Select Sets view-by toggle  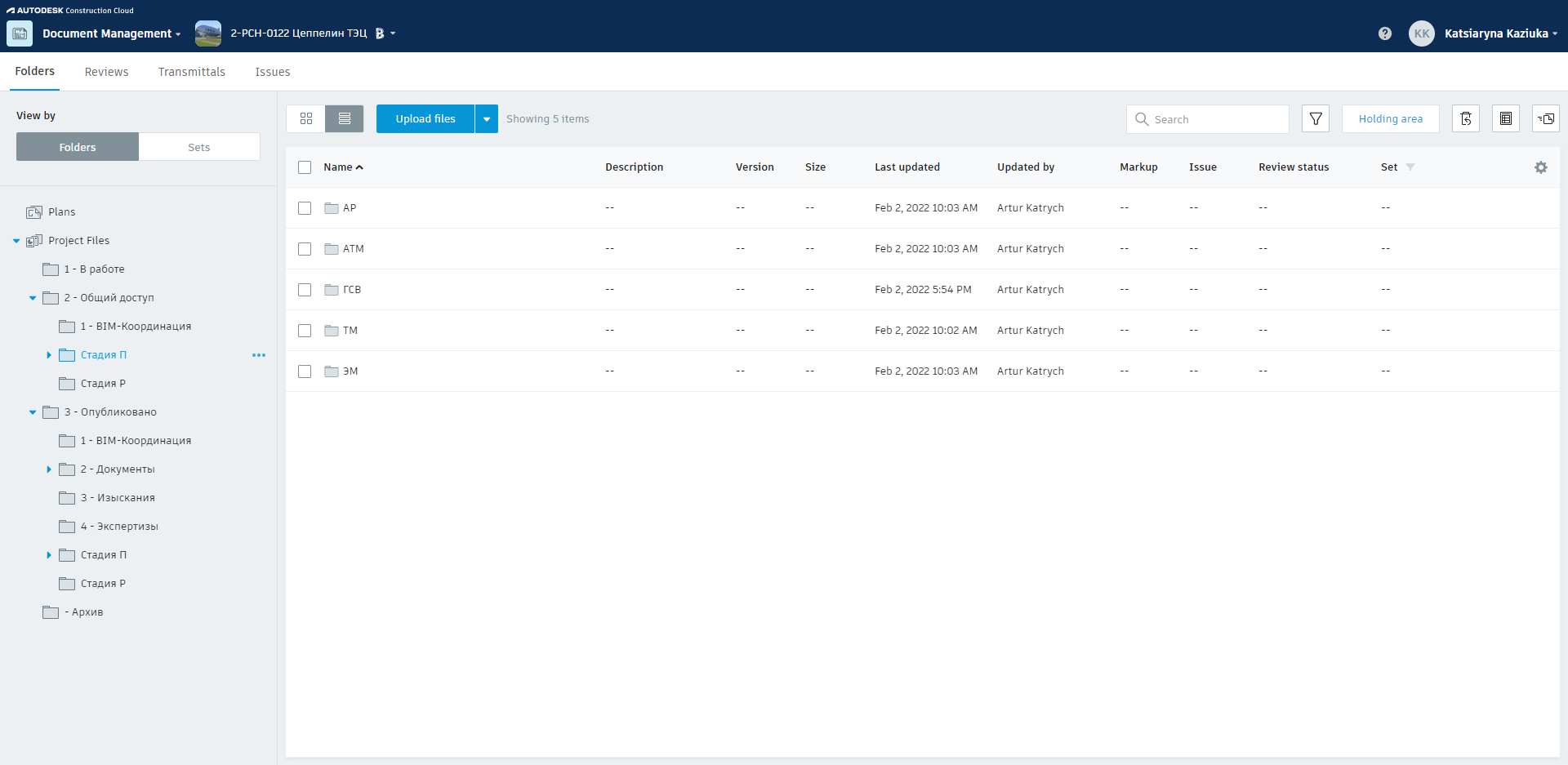coord(199,147)
